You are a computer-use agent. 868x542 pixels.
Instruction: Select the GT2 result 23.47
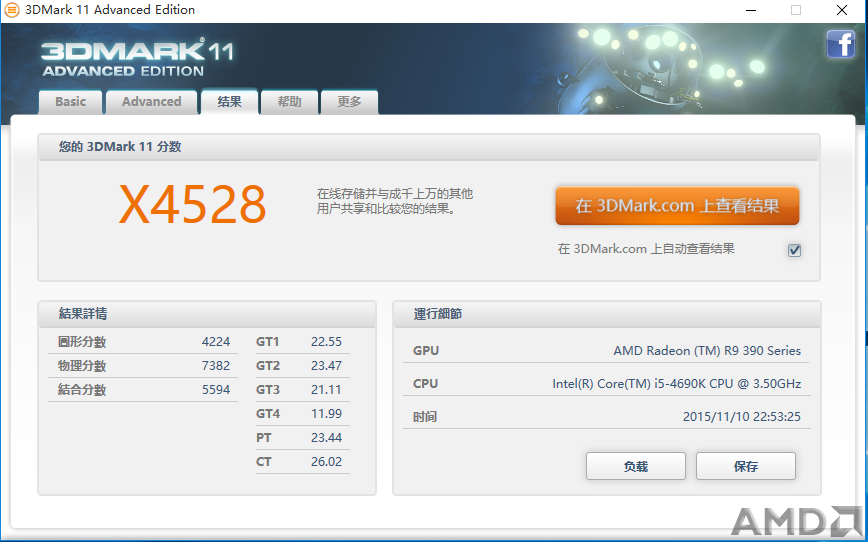coord(327,365)
